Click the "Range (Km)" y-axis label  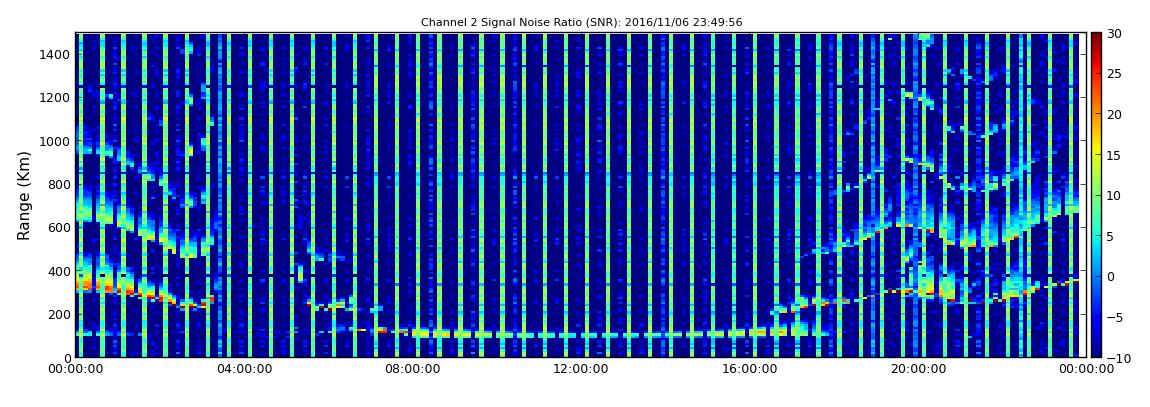click(x=23, y=196)
